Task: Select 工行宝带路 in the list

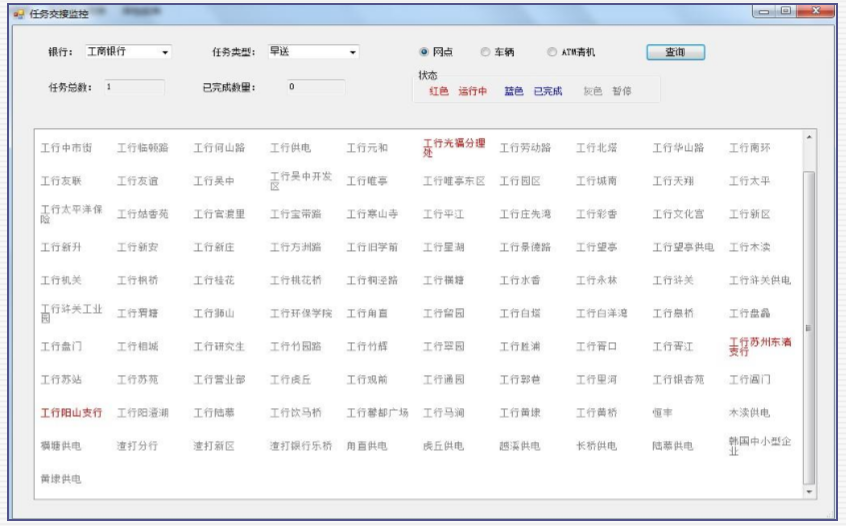Action: [296, 214]
